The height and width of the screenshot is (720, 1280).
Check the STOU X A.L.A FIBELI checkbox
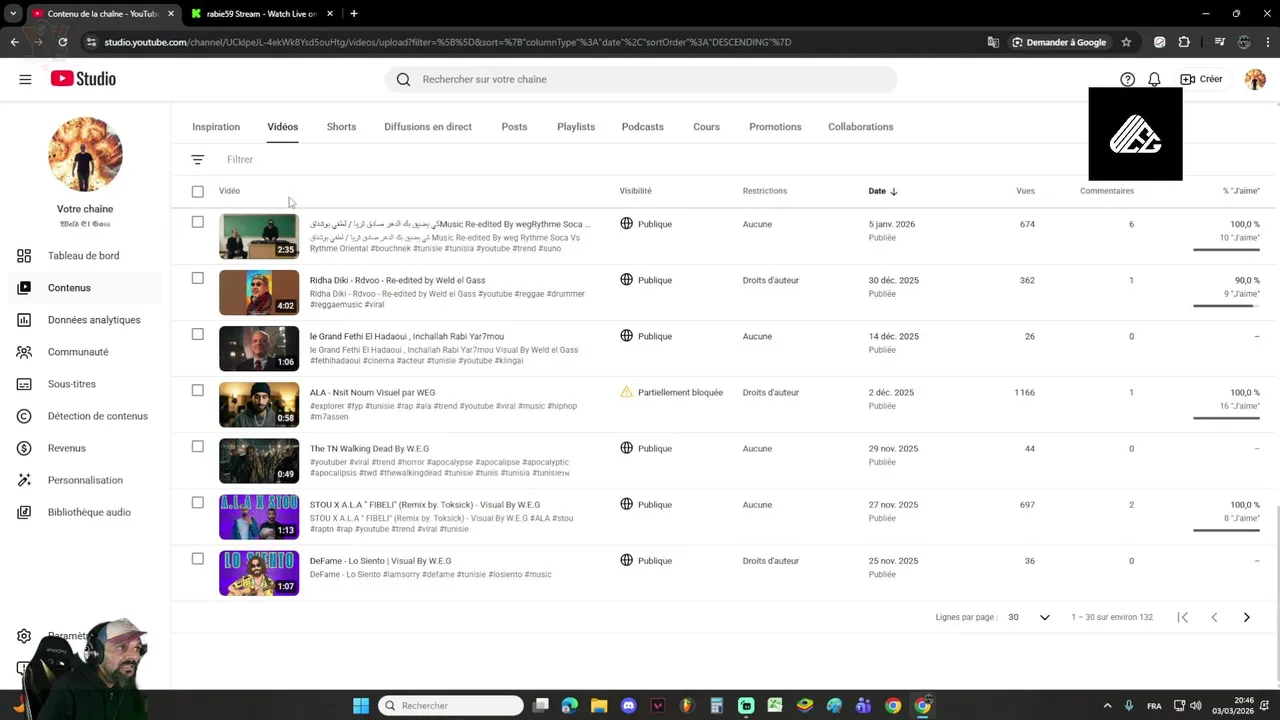point(197,502)
